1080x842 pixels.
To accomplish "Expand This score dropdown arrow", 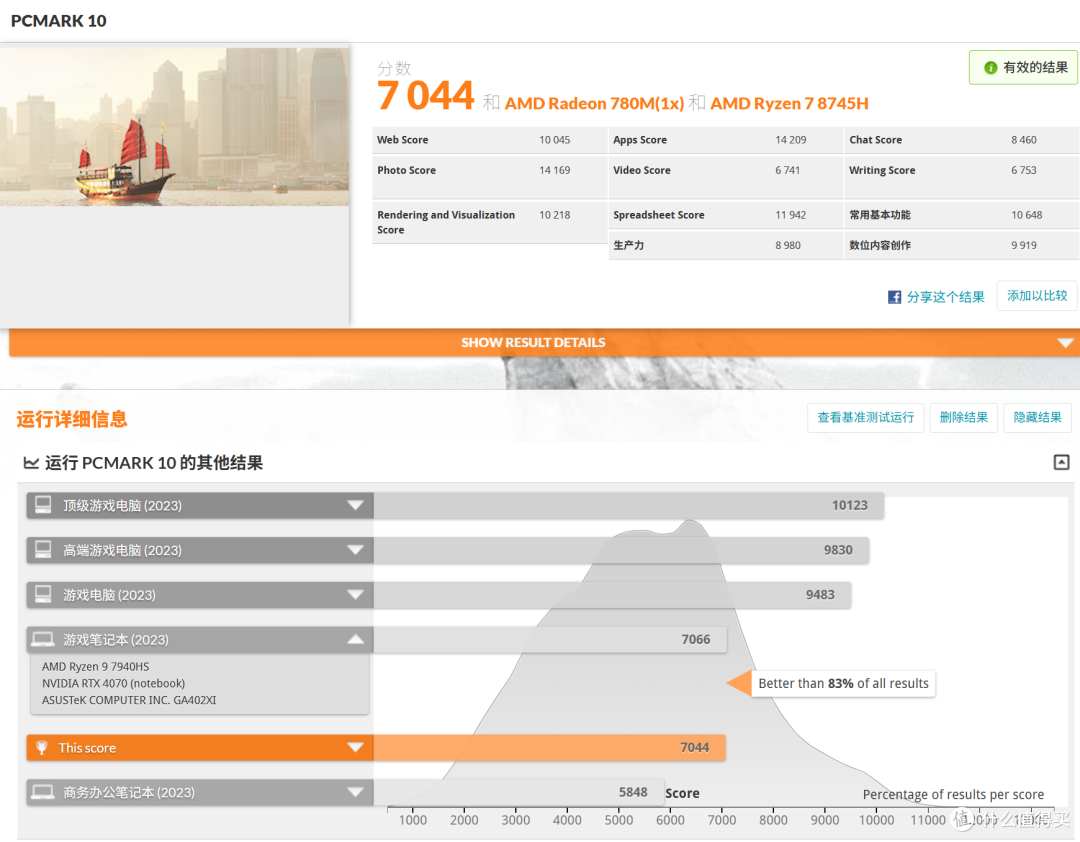I will (355, 748).
